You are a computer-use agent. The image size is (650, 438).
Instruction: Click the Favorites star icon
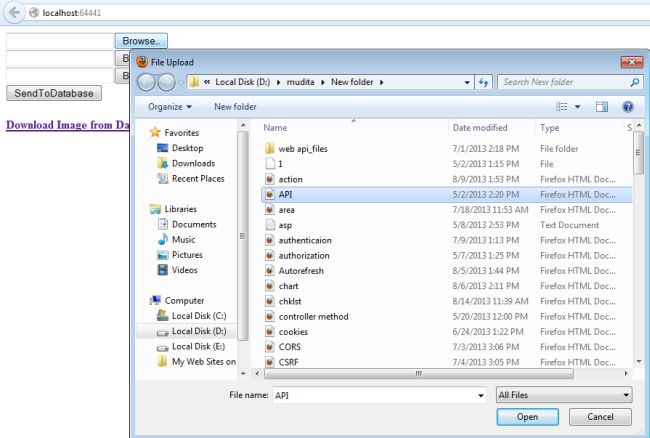[155, 132]
